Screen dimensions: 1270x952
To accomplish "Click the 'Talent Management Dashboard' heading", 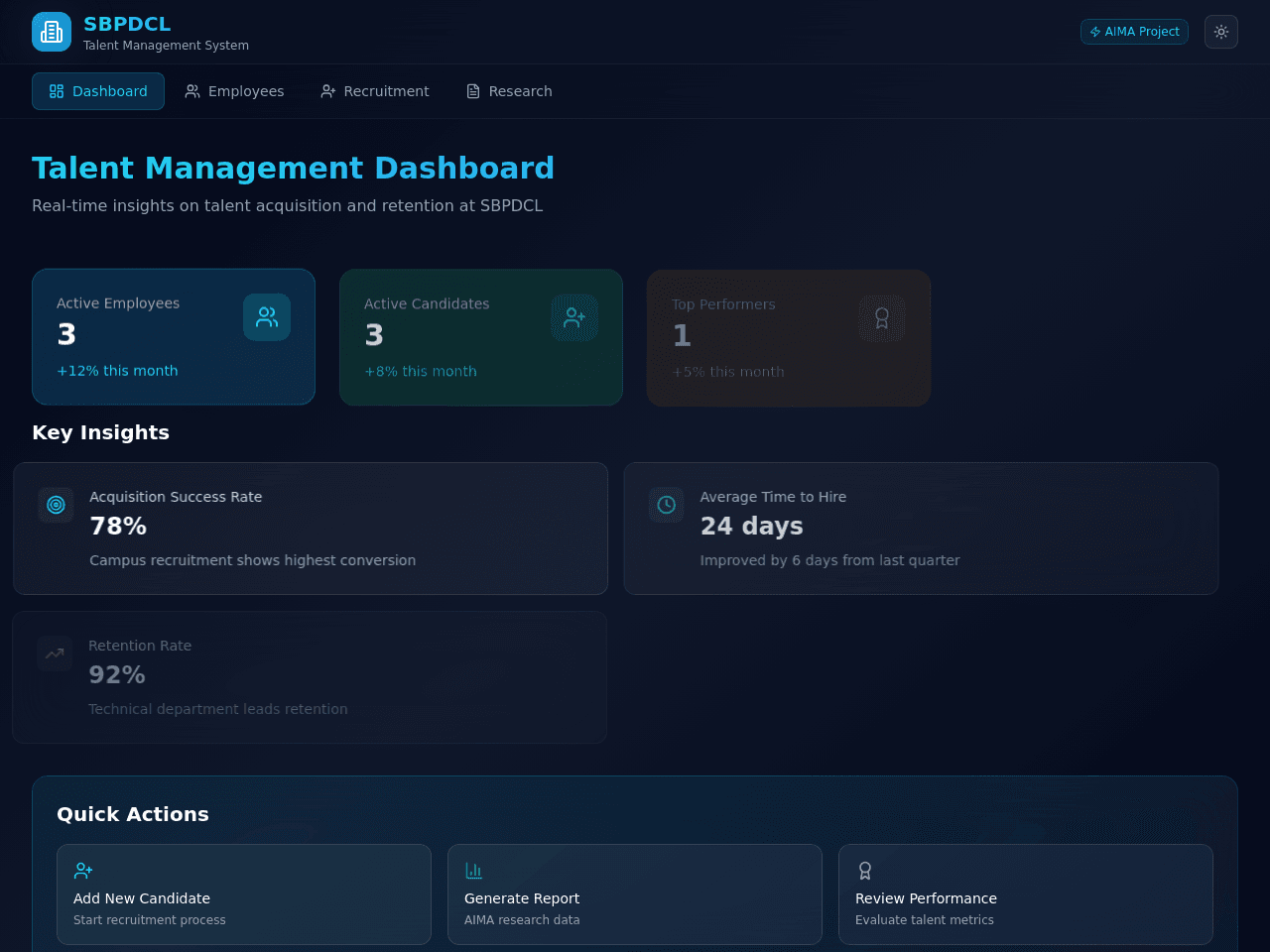I will (293, 168).
